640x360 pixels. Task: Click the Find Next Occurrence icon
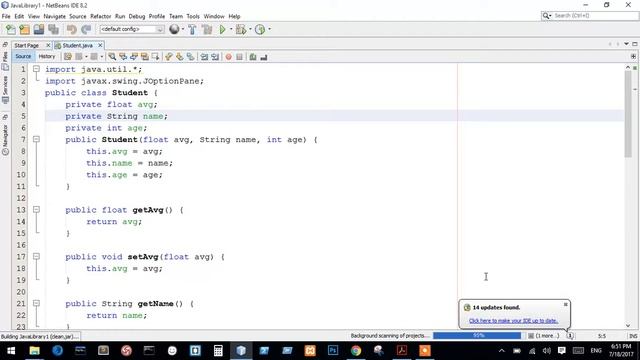pos(134,57)
